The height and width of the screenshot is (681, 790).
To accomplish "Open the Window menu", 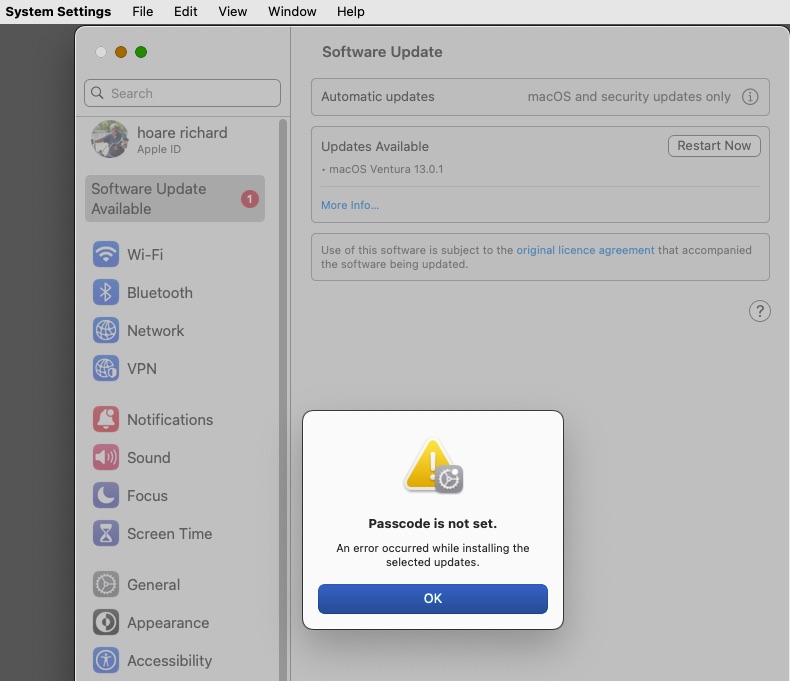I will 292,11.
